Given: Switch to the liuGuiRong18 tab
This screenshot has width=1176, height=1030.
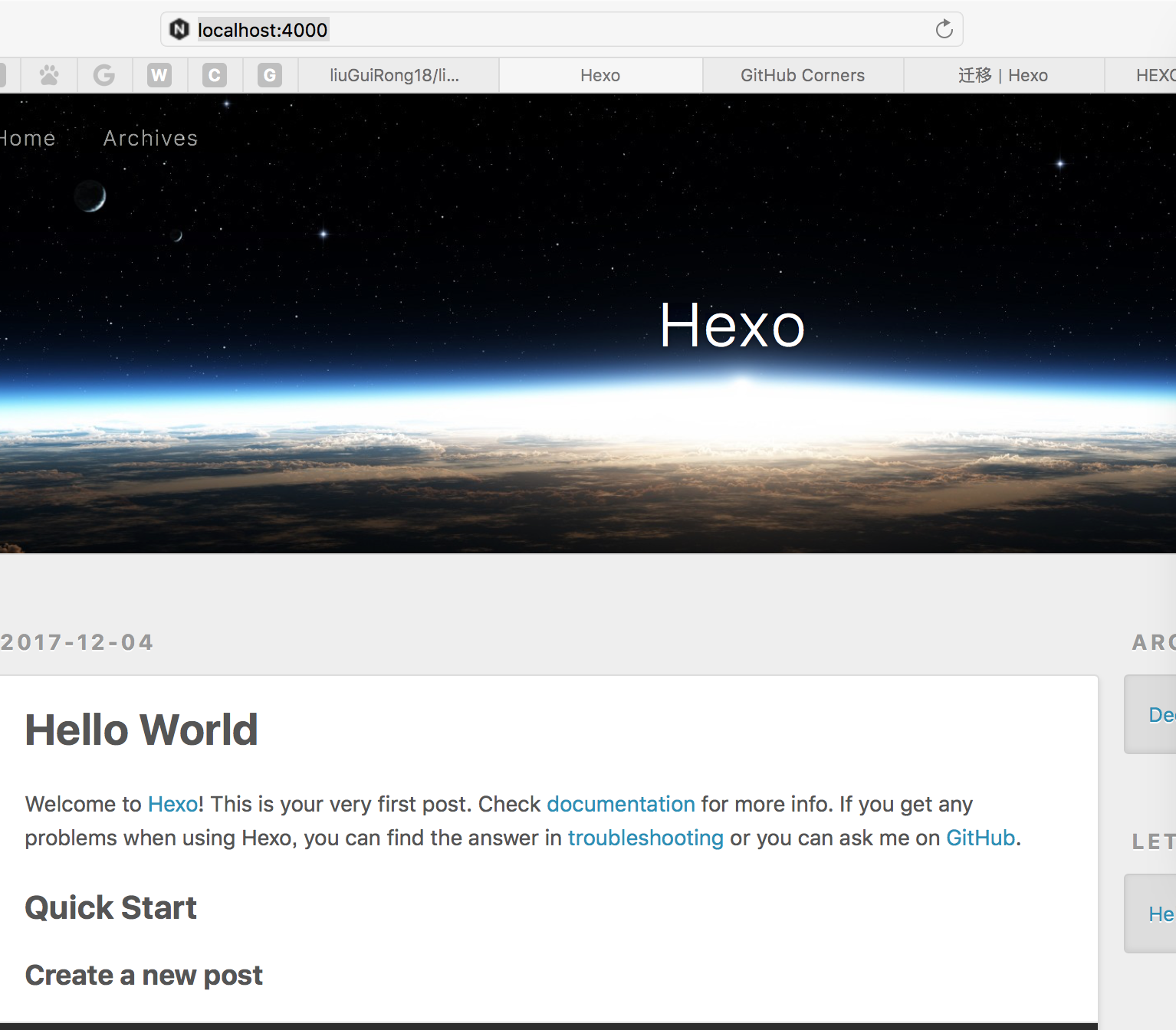Looking at the screenshot, I should [395, 75].
